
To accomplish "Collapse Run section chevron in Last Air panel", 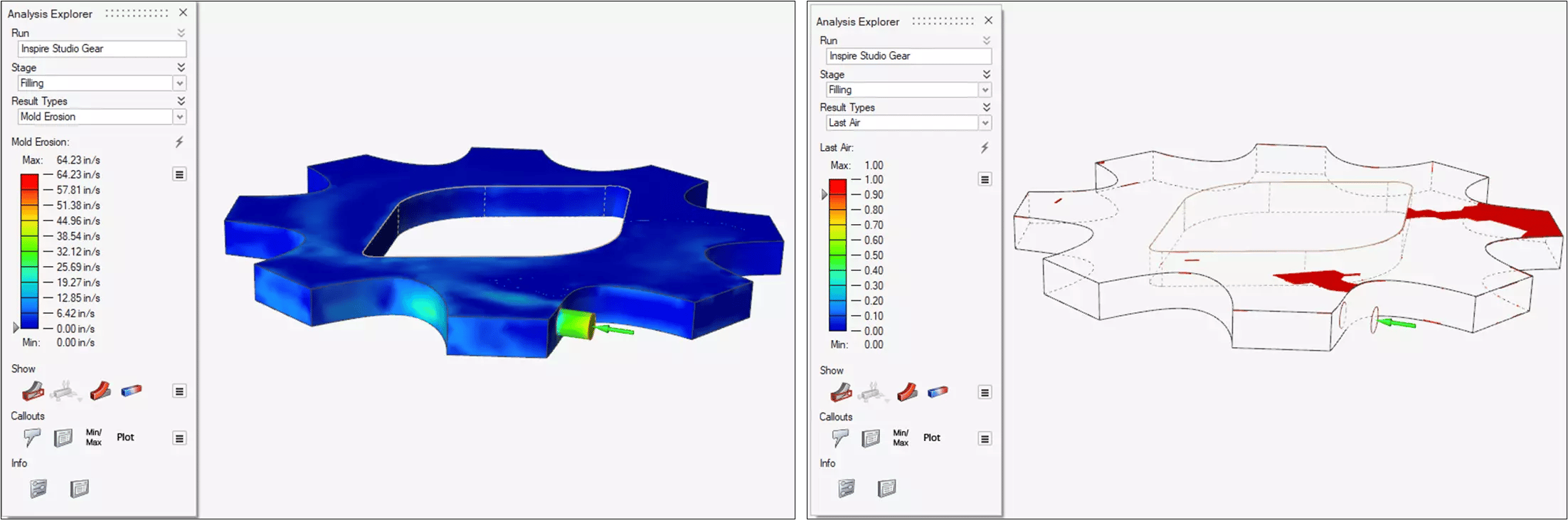I will point(986,41).
